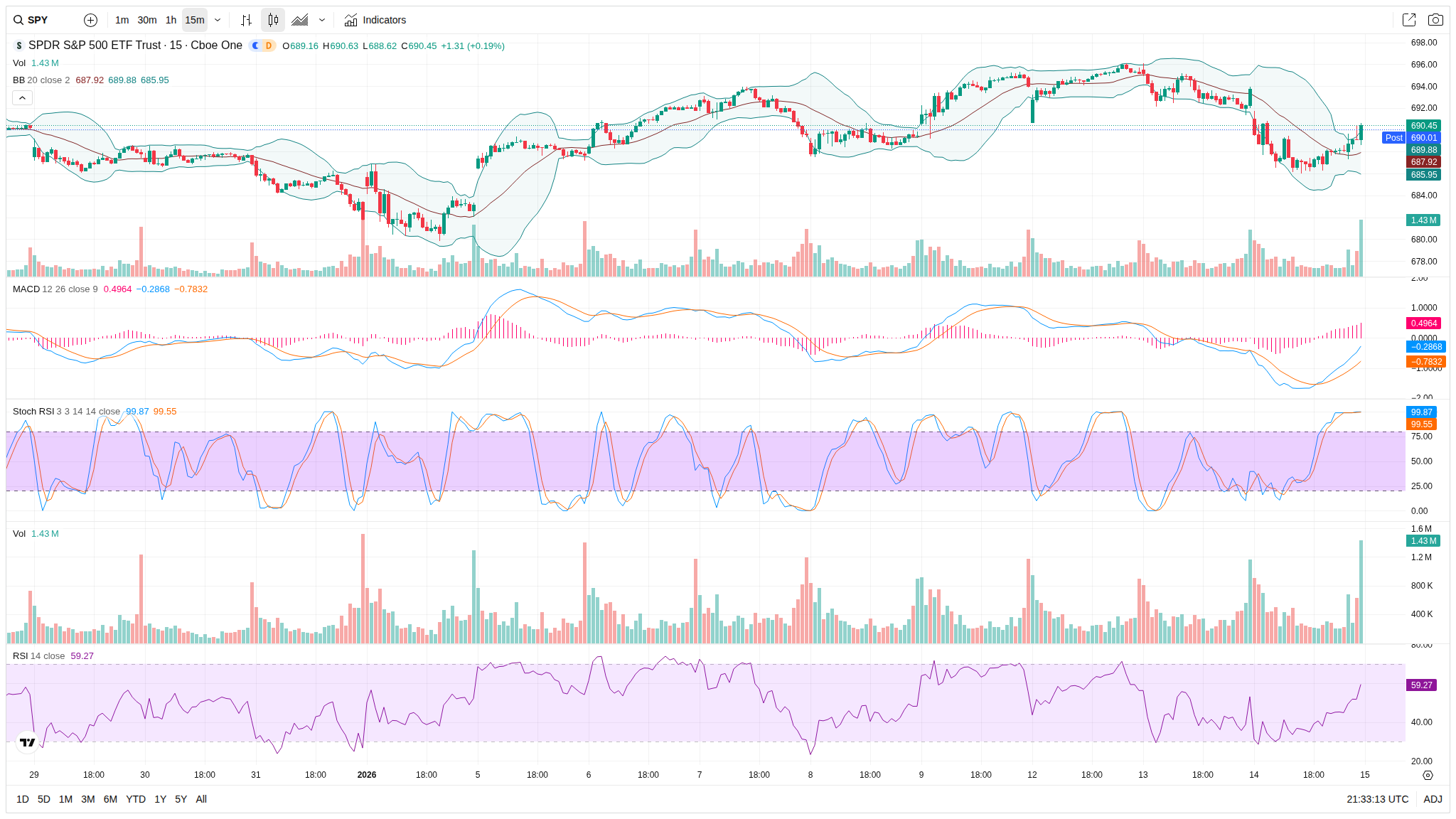The width and height of the screenshot is (1456, 819).
Task: Toggle the ADJ adjusted data option
Action: click(x=1433, y=799)
